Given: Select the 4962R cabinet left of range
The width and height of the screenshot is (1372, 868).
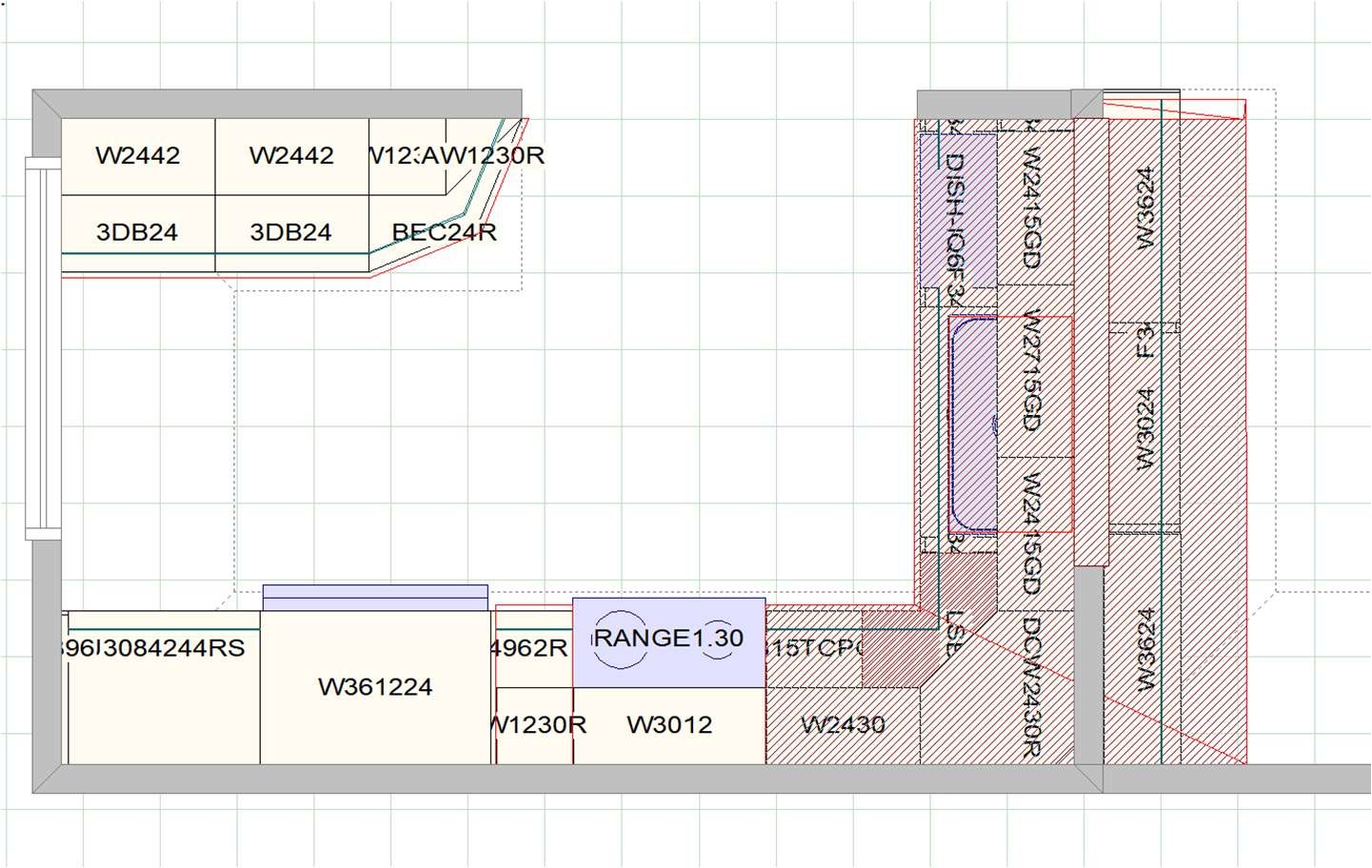Looking at the screenshot, I should (x=533, y=649).
